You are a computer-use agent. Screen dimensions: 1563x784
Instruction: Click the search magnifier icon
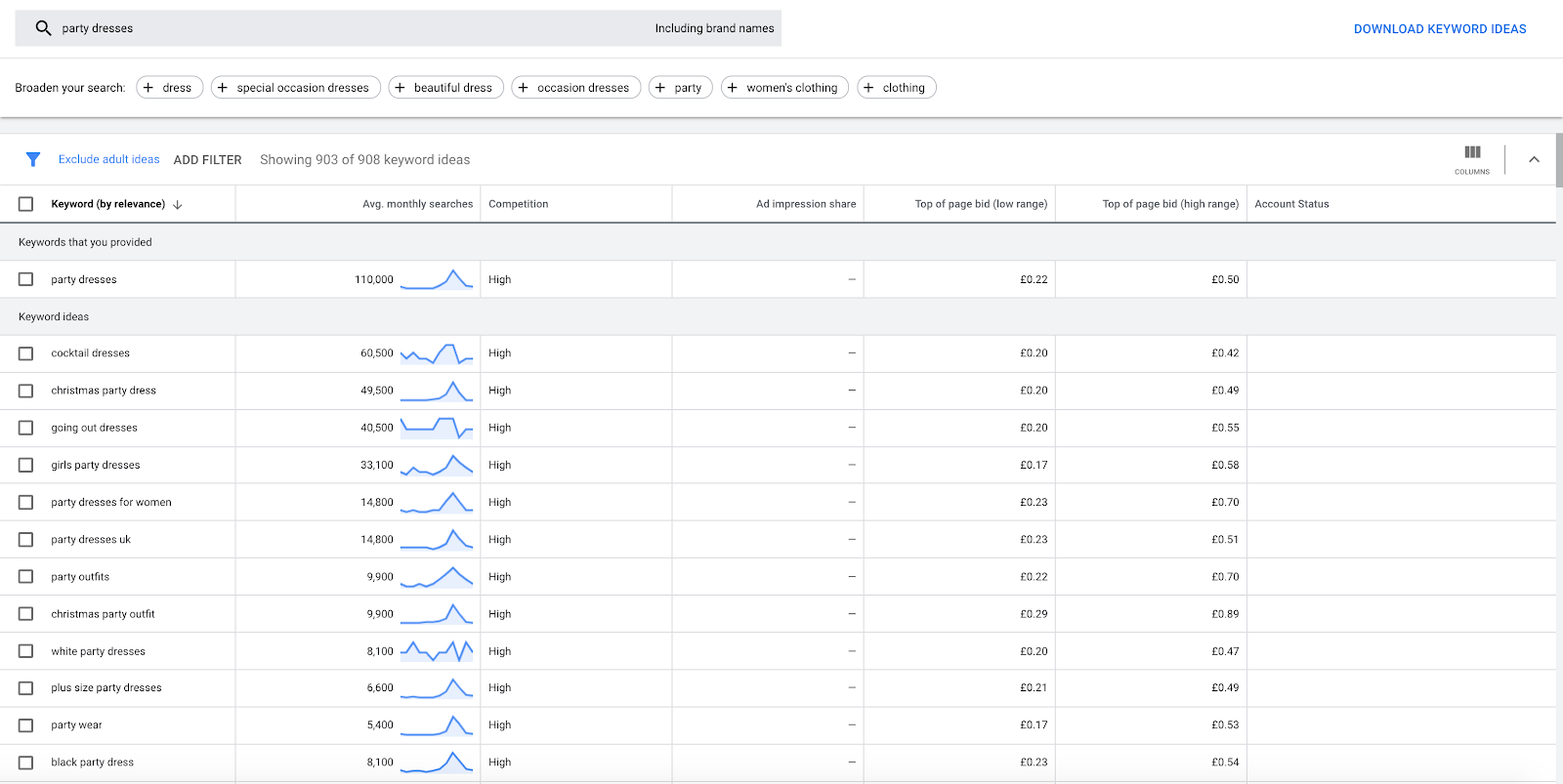point(43,28)
